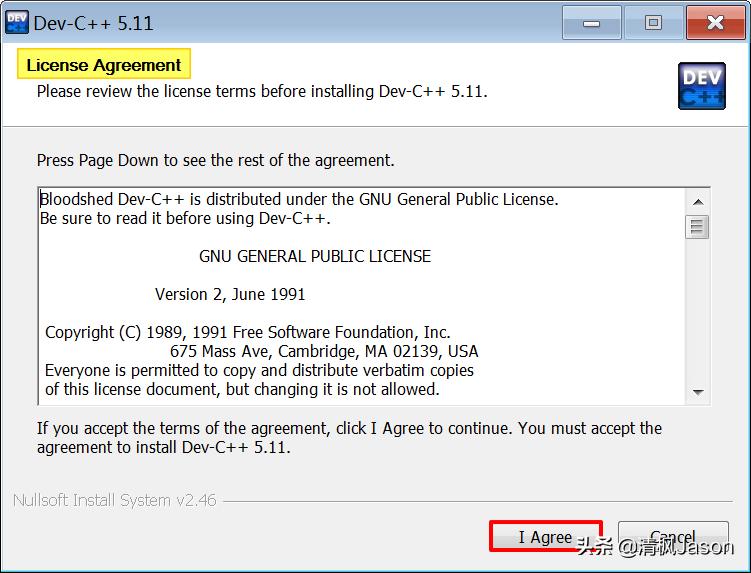Screen dimensions: 751x573
Task: Cancel the Dev-C++ installation
Action: [x=673, y=536]
